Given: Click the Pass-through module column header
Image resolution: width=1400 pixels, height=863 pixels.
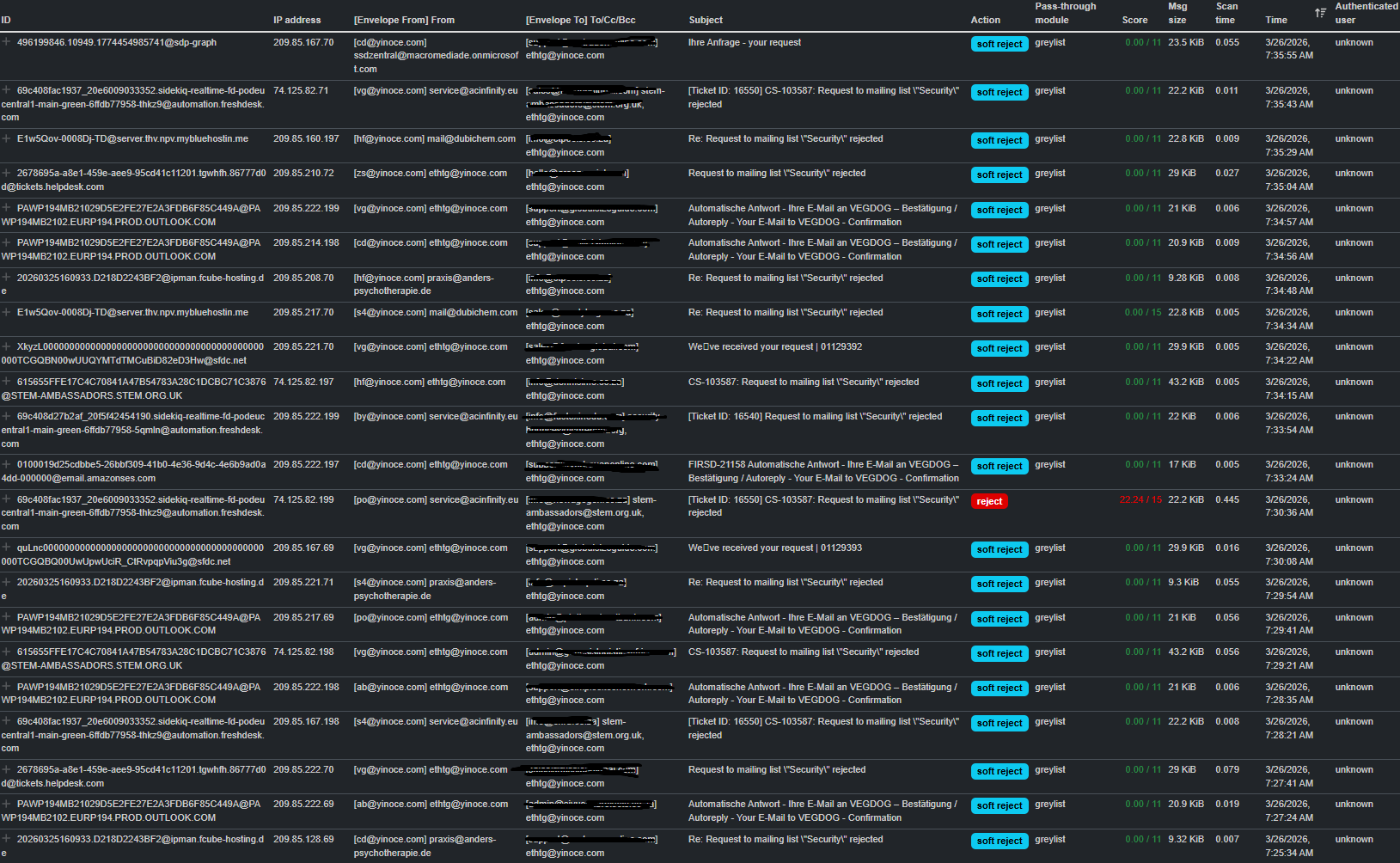Looking at the screenshot, I should (x=1065, y=13).
